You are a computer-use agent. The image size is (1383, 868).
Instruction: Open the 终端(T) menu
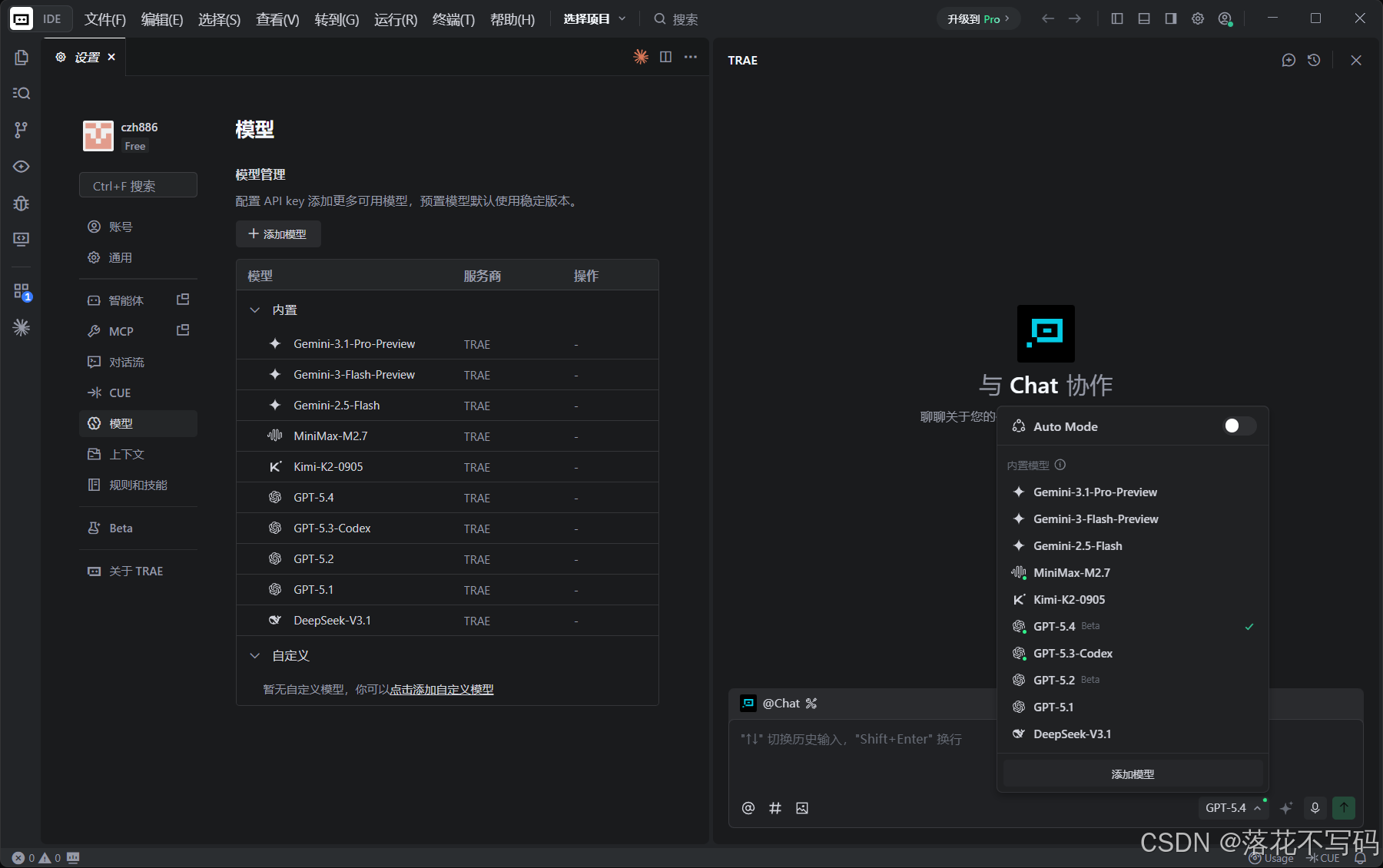click(453, 19)
